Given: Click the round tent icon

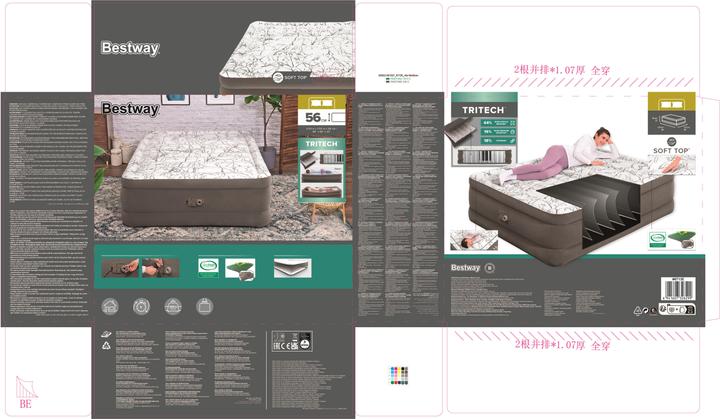Looking at the screenshot, I should (173, 306).
